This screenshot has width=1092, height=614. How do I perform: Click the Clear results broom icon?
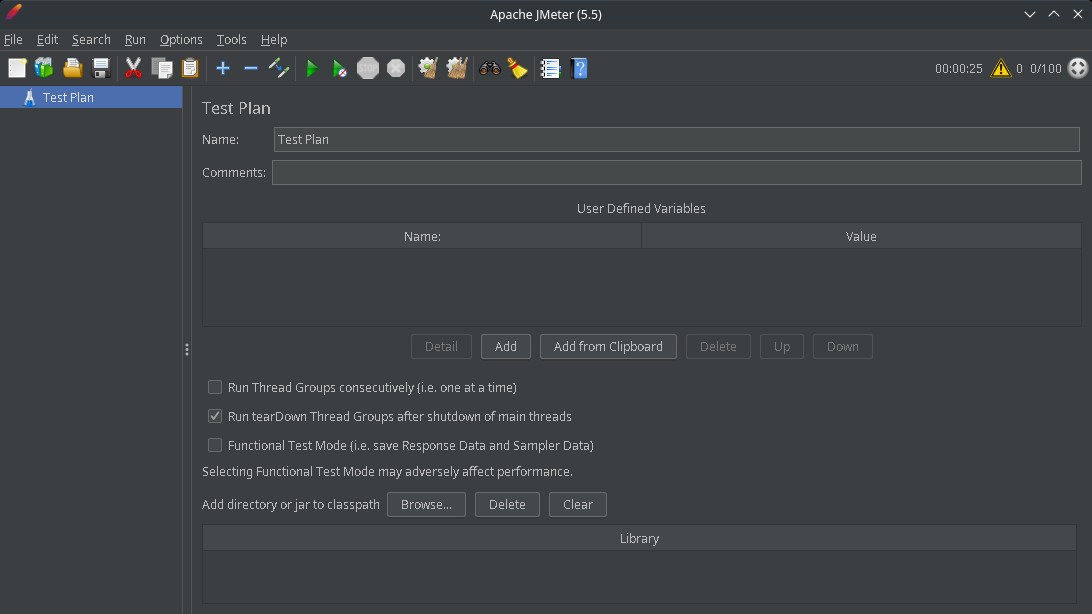(x=428, y=68)
